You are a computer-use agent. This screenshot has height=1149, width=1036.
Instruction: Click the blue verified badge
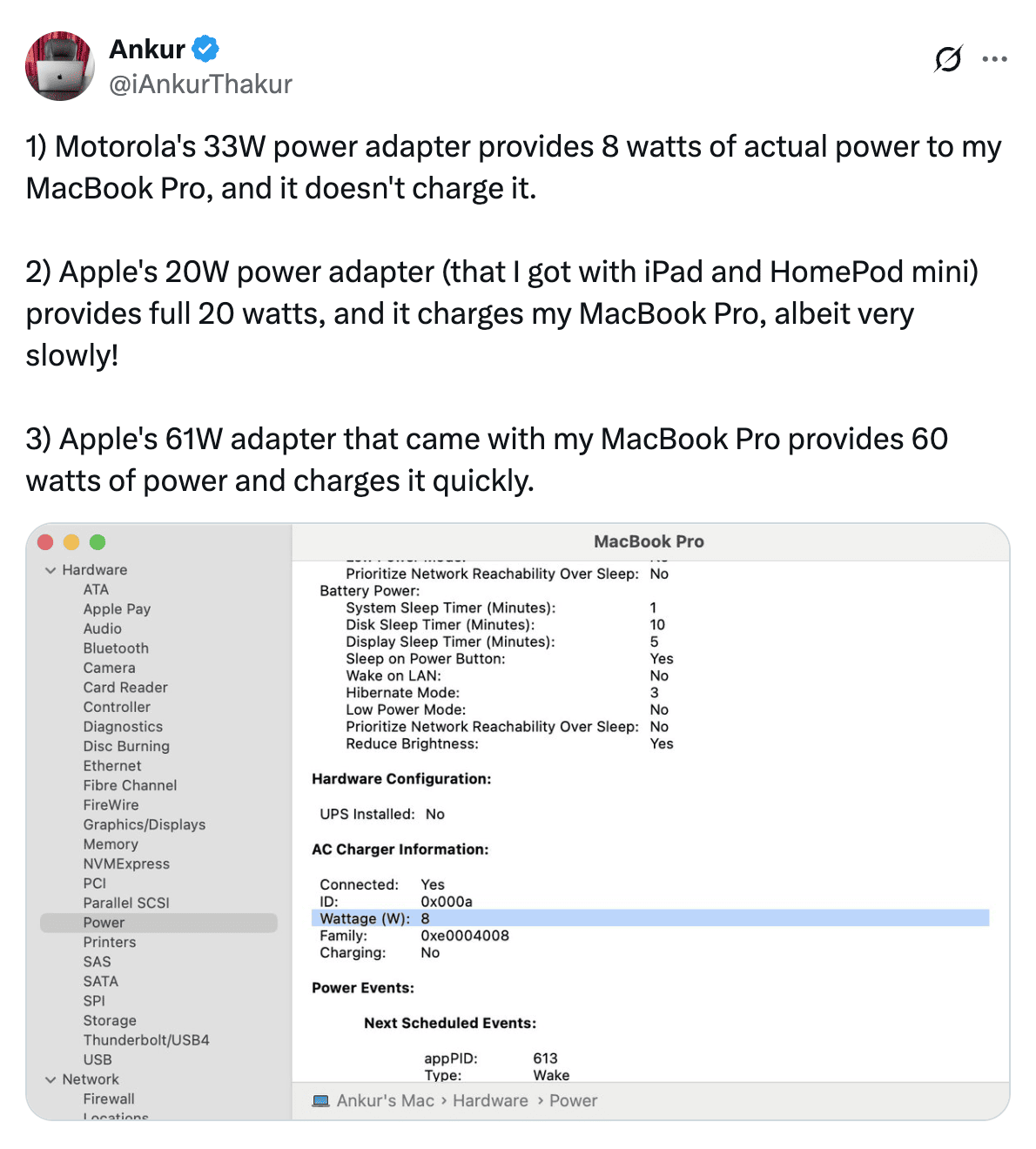(x=205, y=49)
